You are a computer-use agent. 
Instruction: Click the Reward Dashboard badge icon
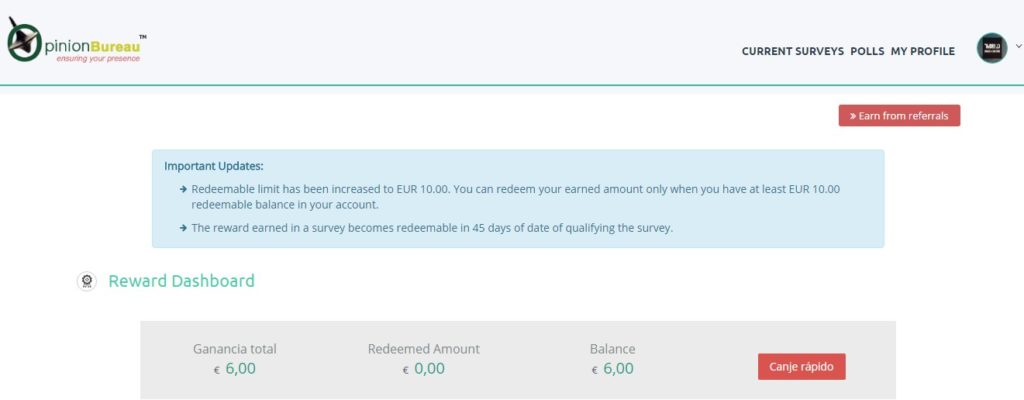coord(86,281)
